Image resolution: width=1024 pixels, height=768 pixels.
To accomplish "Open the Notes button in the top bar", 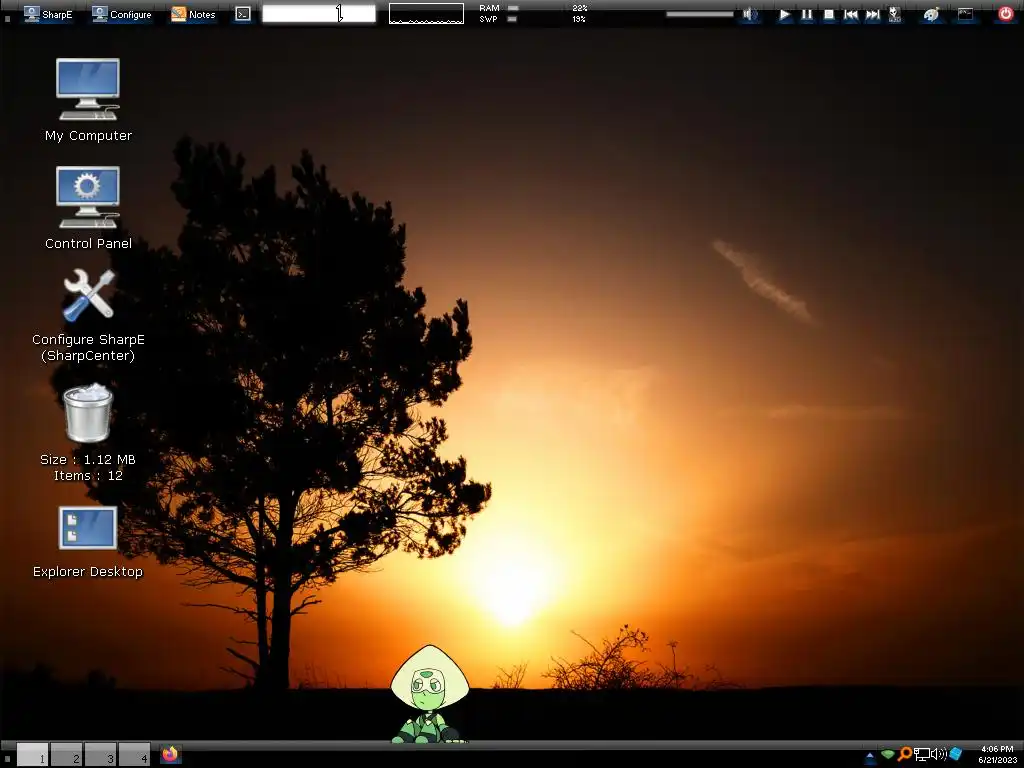I will click(193, 14).
